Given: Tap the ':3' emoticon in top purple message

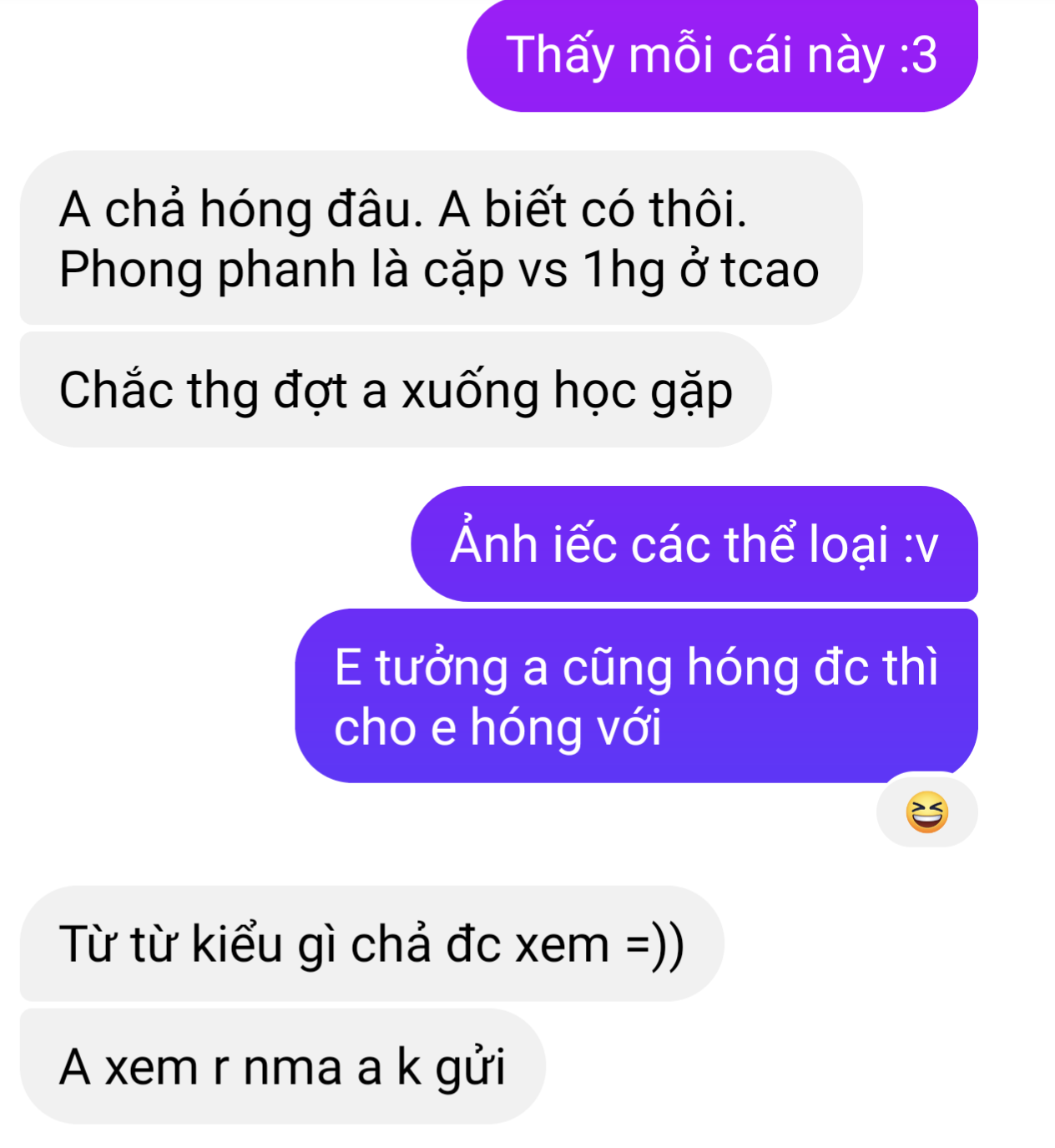Looking at the screenshot, I should [x=918, y=55].
